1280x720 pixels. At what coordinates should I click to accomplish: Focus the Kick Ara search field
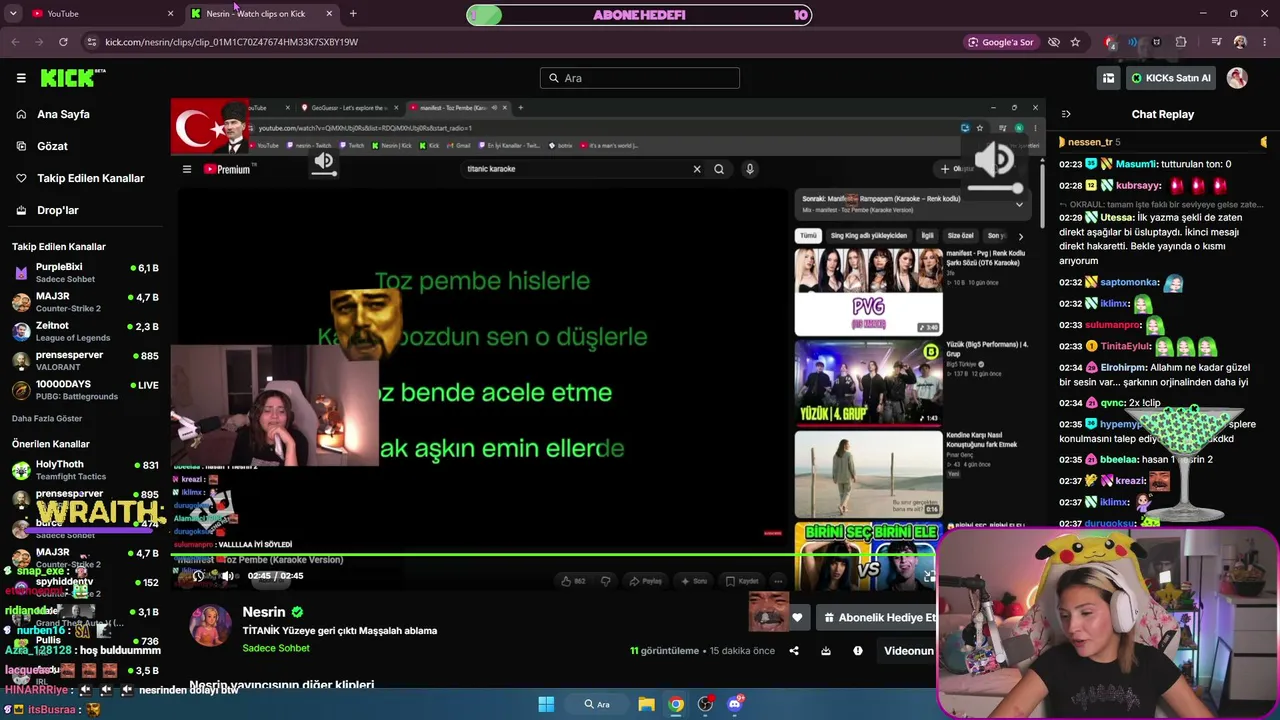click(639, 78)
